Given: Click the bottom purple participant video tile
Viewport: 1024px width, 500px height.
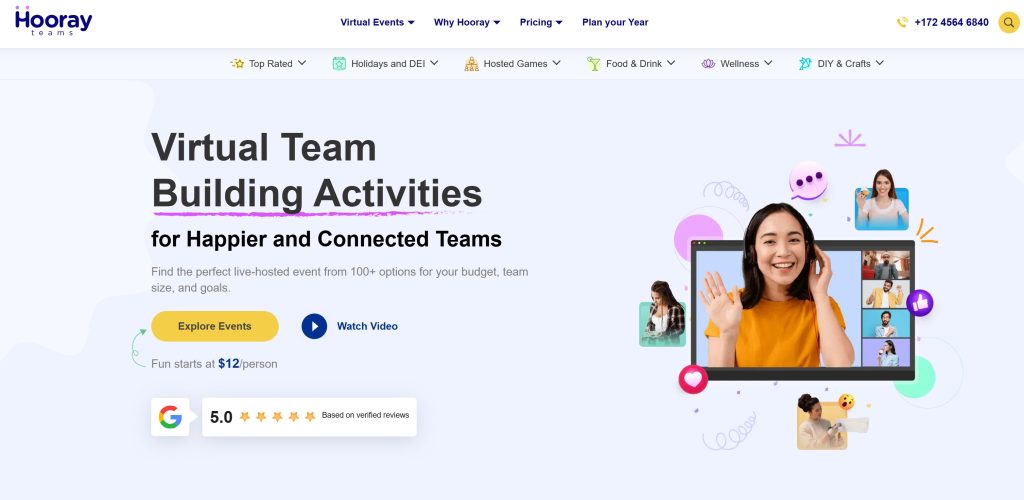Looking at the screenshot, I should pyautogui.click(x=886, y=352).
